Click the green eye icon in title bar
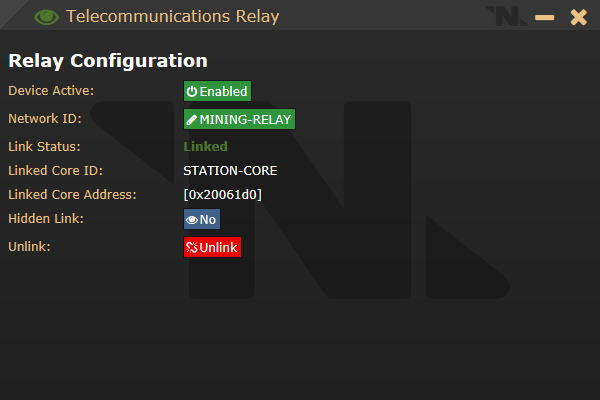Screen dimensions: 600x400 (46, 17)
